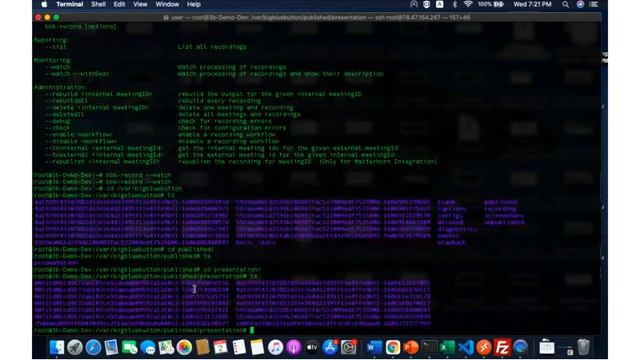
Task: Open Finder from the dock
Action: (56, 347)
